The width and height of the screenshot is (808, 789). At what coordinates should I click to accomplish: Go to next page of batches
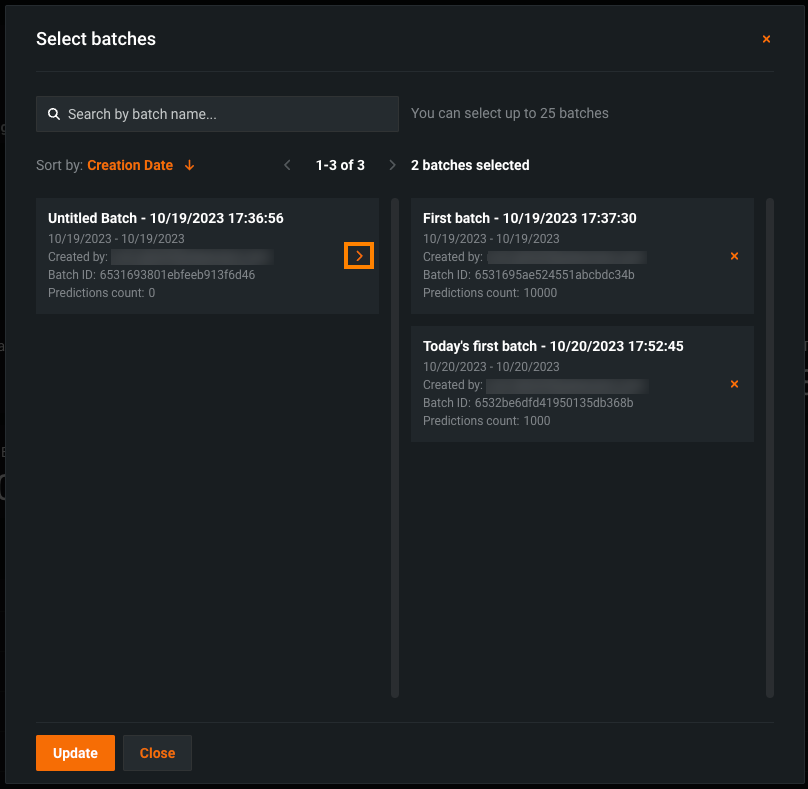[x=392, y=165]
